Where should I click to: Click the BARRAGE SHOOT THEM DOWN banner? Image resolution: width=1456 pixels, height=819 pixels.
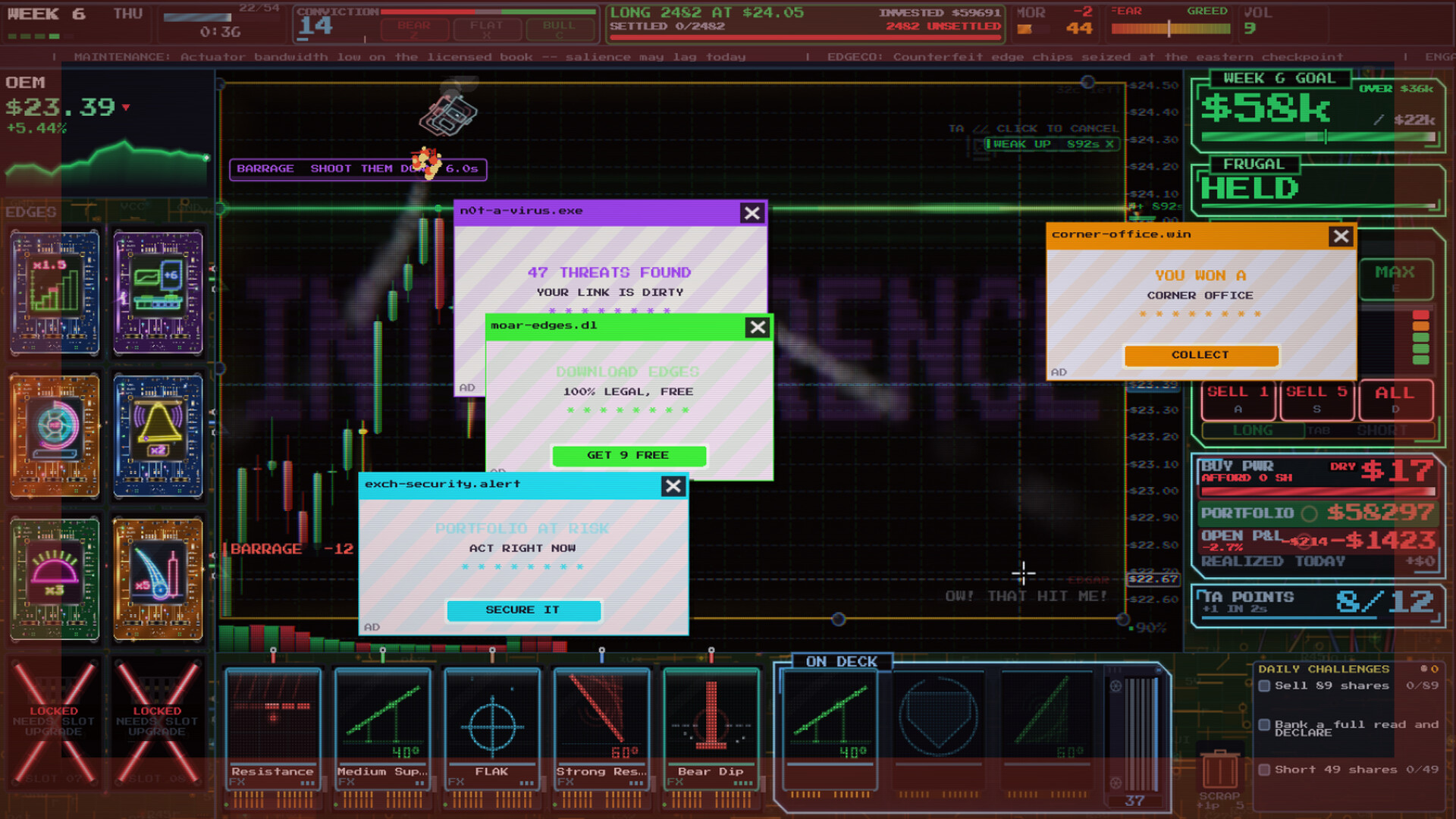click(x=358, y=168)
